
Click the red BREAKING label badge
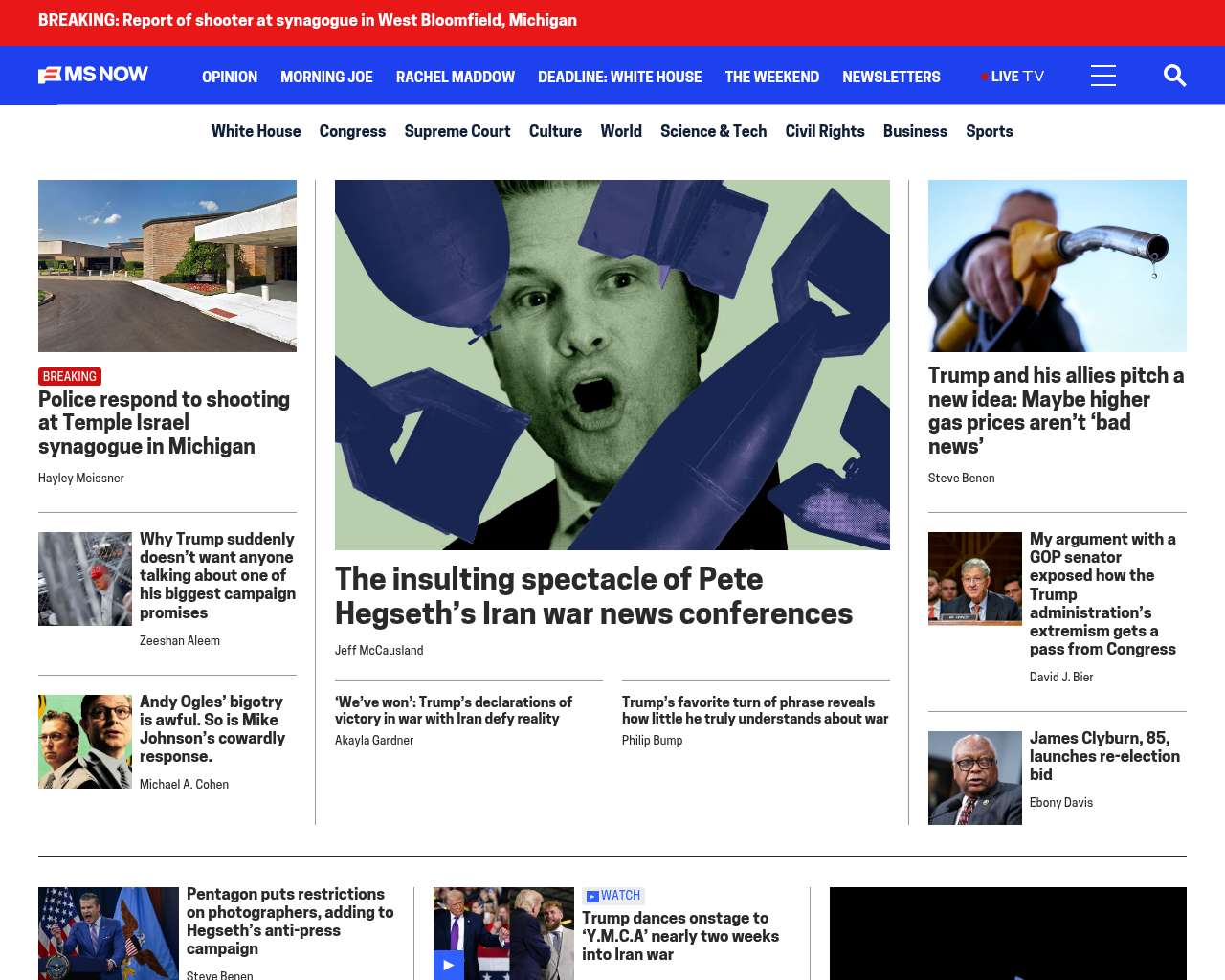[70, 376]
